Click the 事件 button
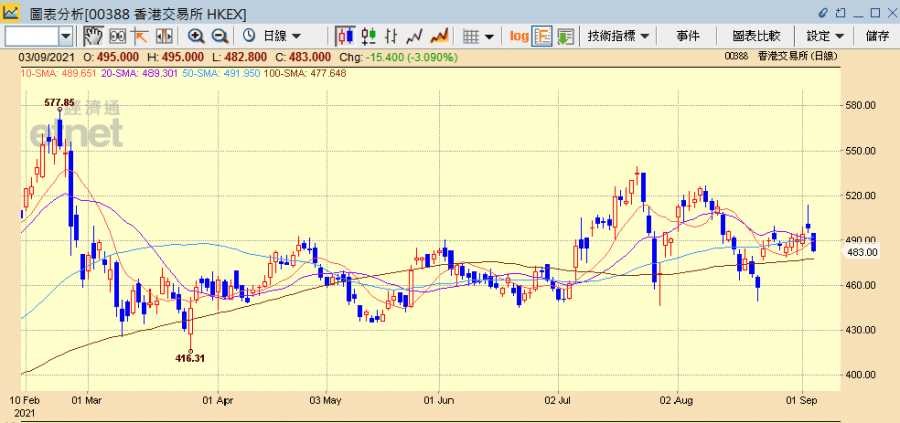The height and width of the screenshot is (423, 900). coord(688,36)
